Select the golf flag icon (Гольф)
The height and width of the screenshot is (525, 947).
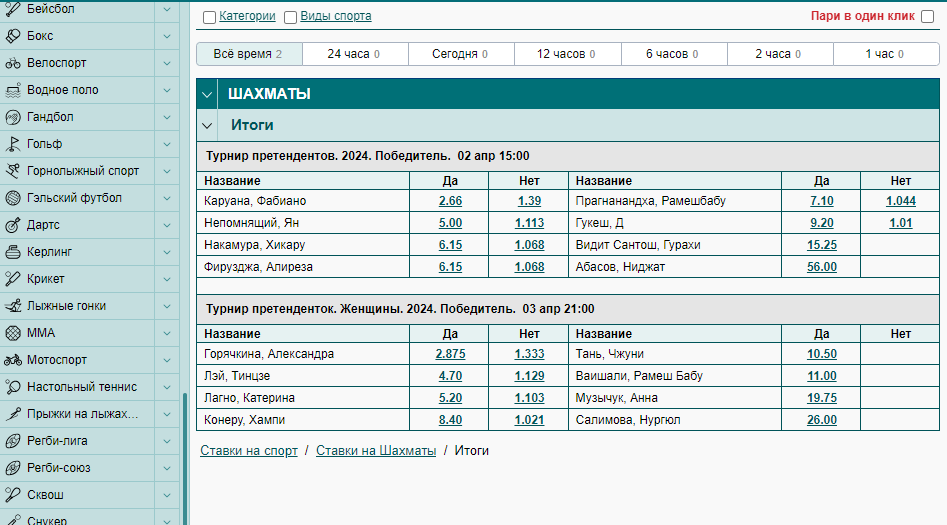click(13, 144)
